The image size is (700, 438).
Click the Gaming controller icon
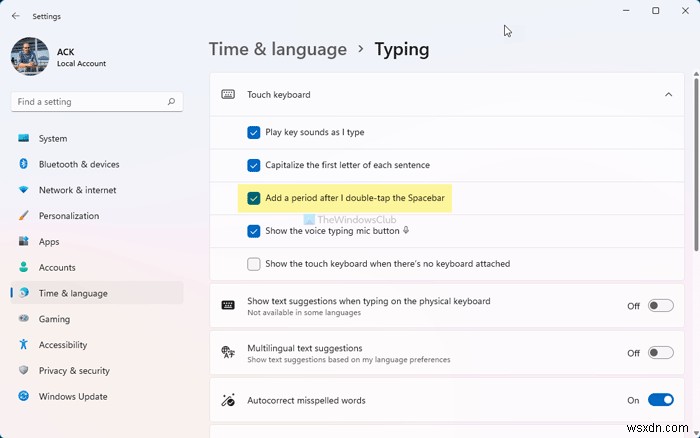click(24, 319)
